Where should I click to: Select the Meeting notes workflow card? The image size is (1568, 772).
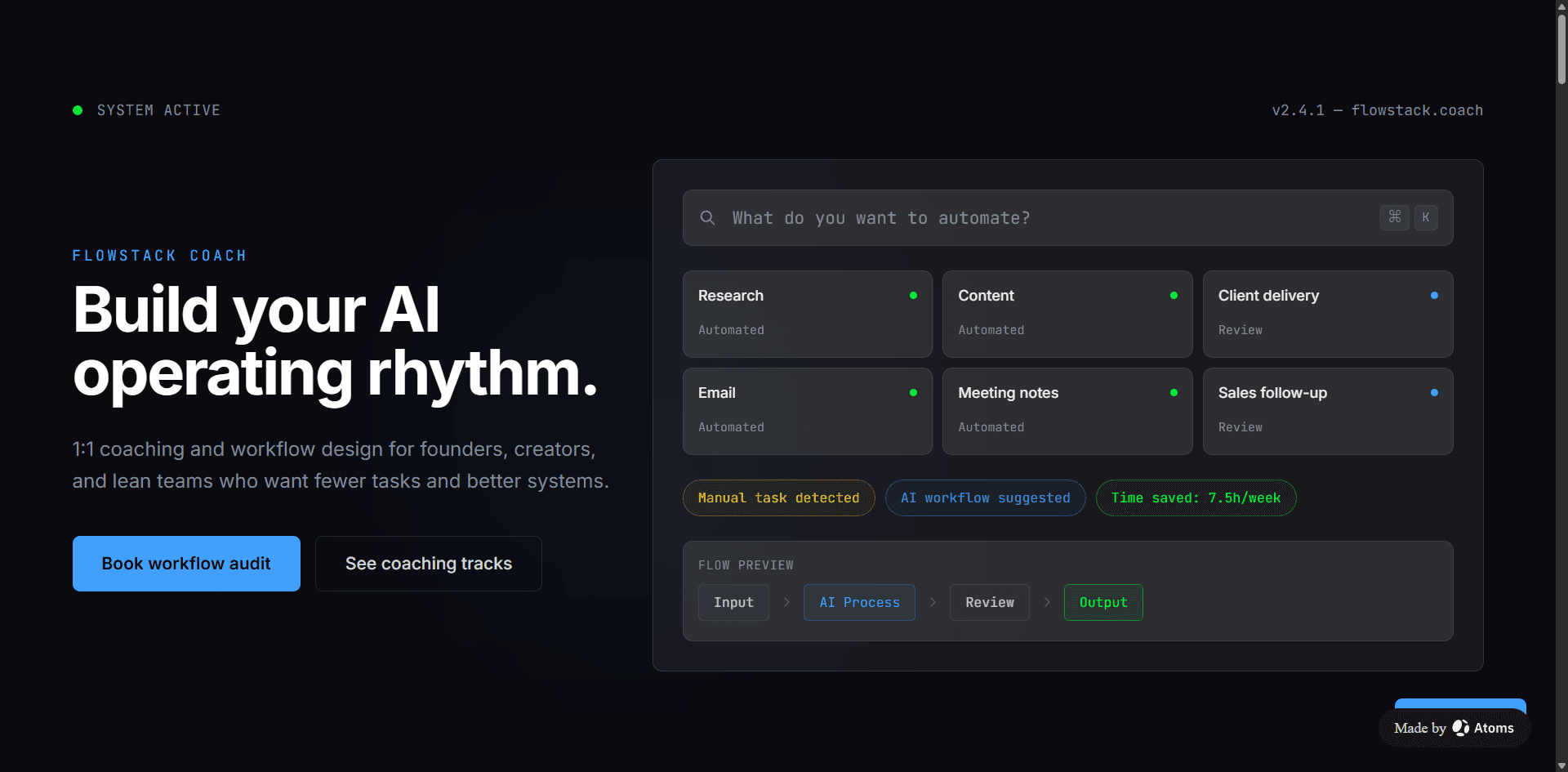coord(1067,411)
